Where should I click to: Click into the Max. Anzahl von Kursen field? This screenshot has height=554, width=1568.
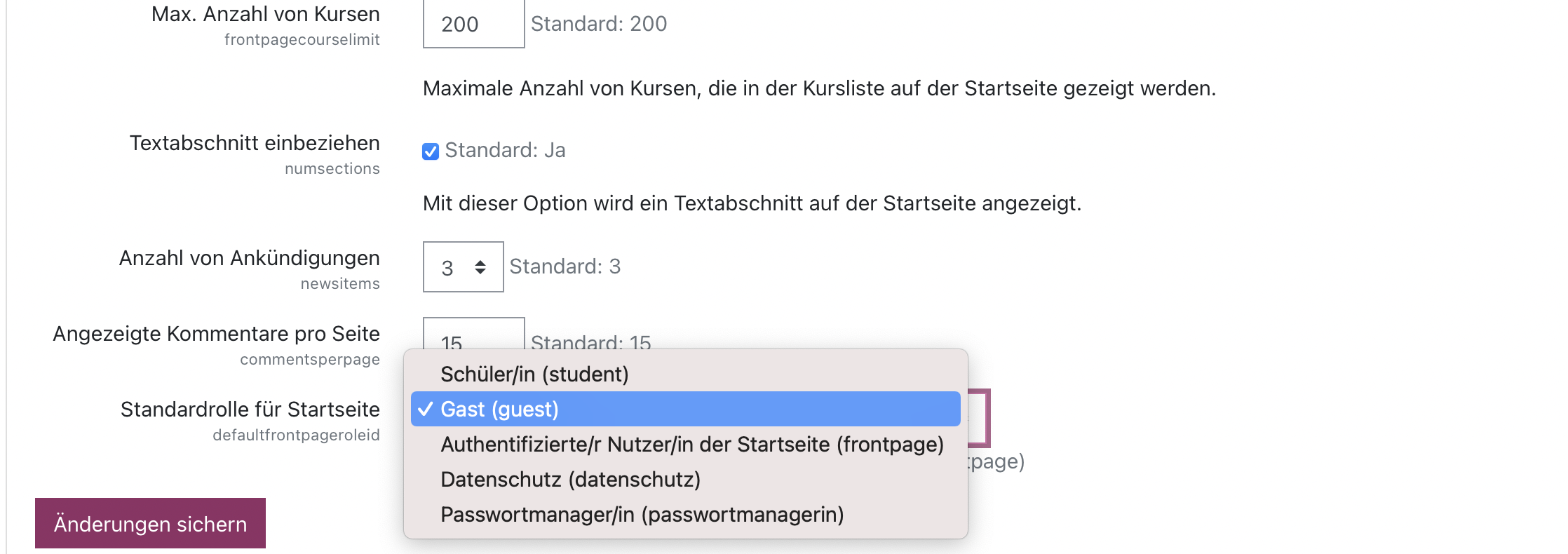pos(473,25)
